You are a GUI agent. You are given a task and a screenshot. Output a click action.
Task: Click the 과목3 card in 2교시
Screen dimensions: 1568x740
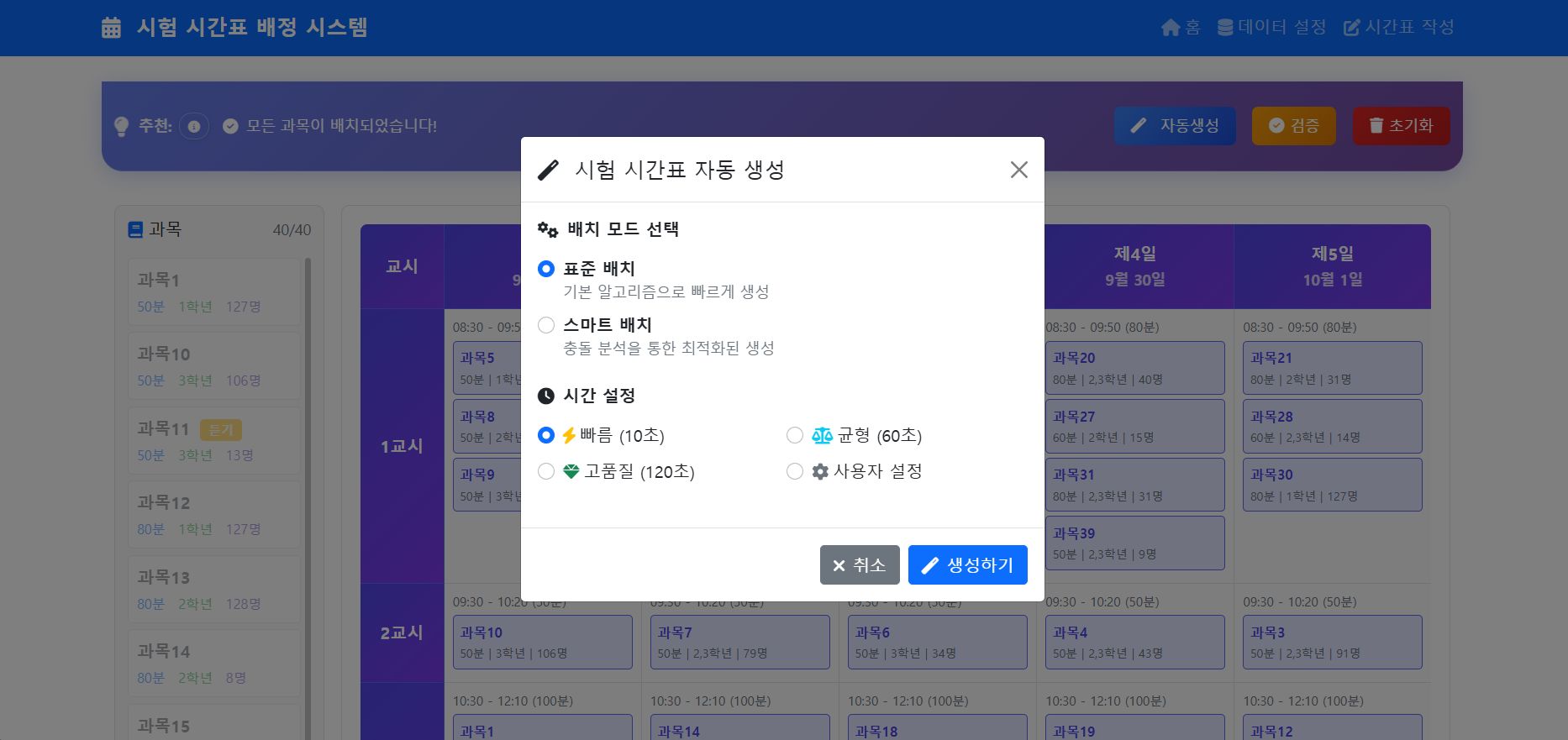pyautogui.click(x=1333, y=643)
